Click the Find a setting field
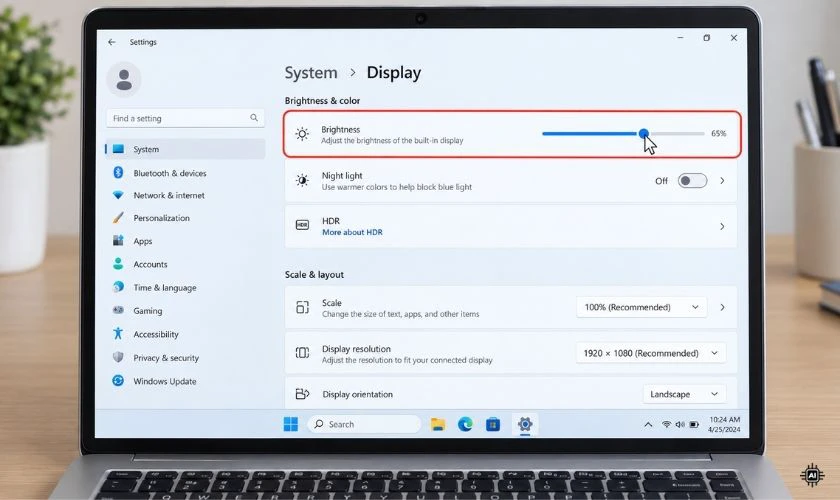 tap(185, 118)
